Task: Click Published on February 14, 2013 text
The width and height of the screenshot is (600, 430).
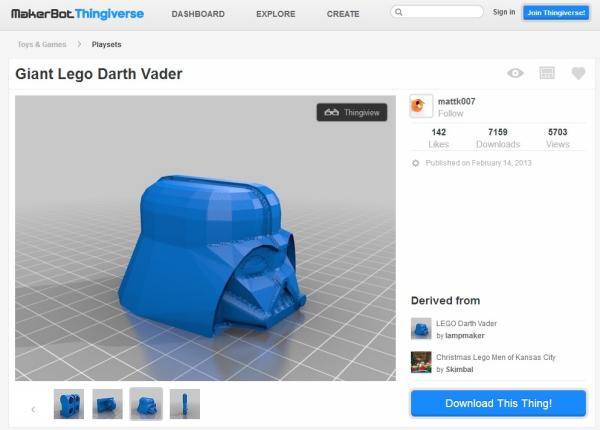Action: [x=478, y=163]
